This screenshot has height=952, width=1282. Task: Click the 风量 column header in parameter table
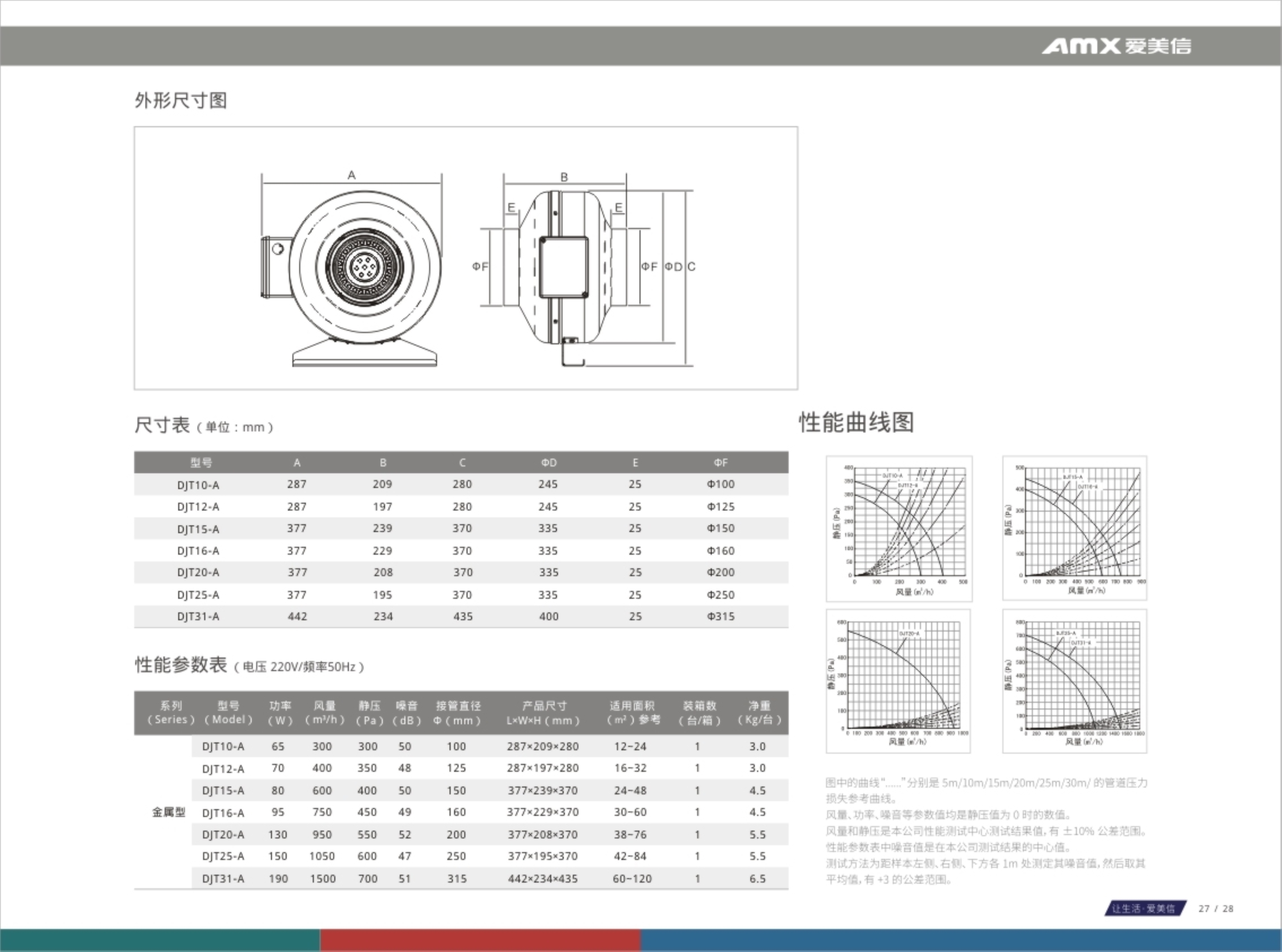click(x=325, y=712)
